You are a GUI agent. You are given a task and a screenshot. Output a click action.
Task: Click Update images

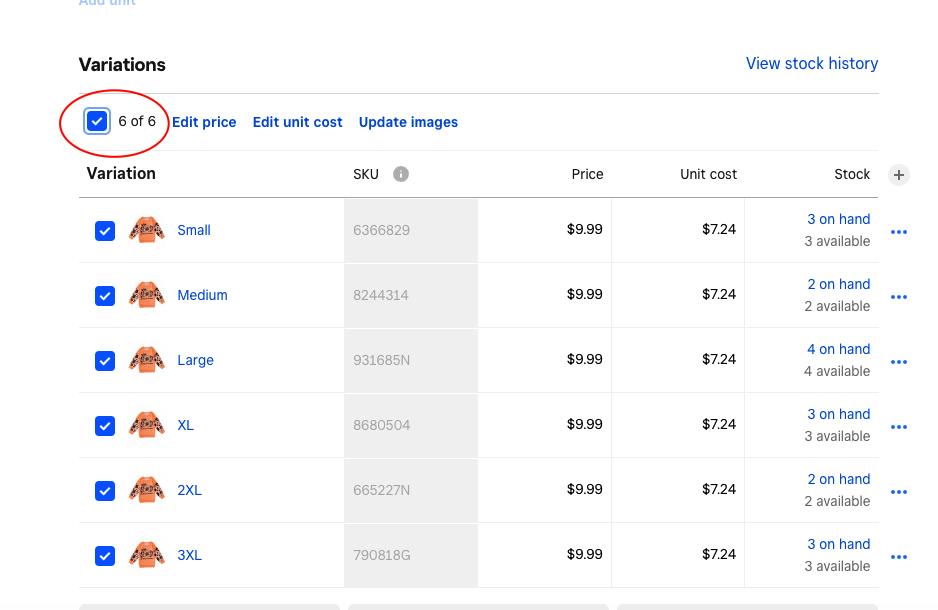pos(408,121)
